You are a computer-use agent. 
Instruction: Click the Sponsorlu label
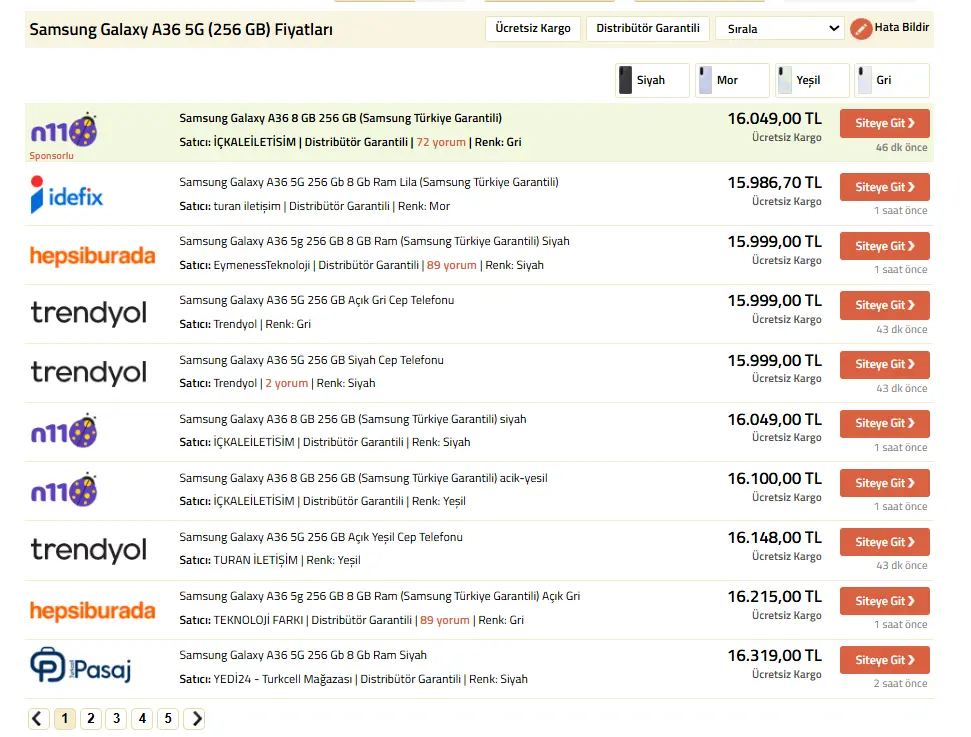(x=51, y=156)
